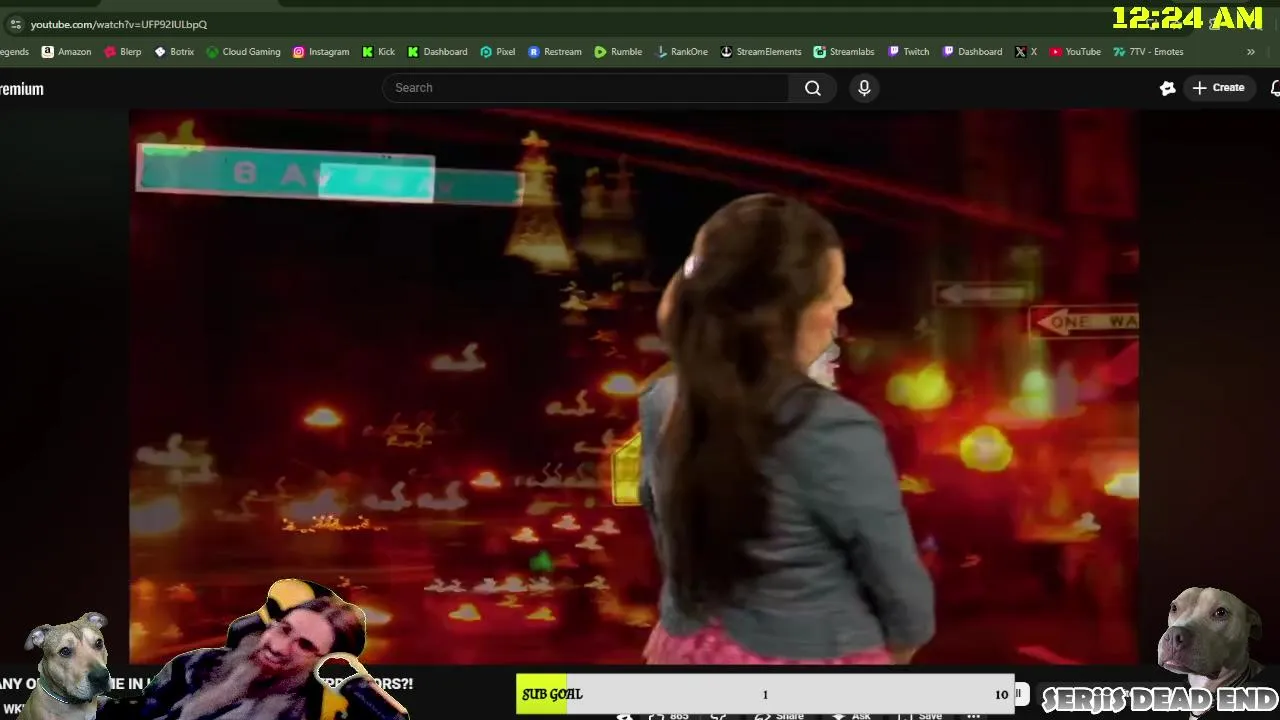Screen dimensions: 1280x720
Task: Open the Instagram bookmark
Action: coord(321,52)
